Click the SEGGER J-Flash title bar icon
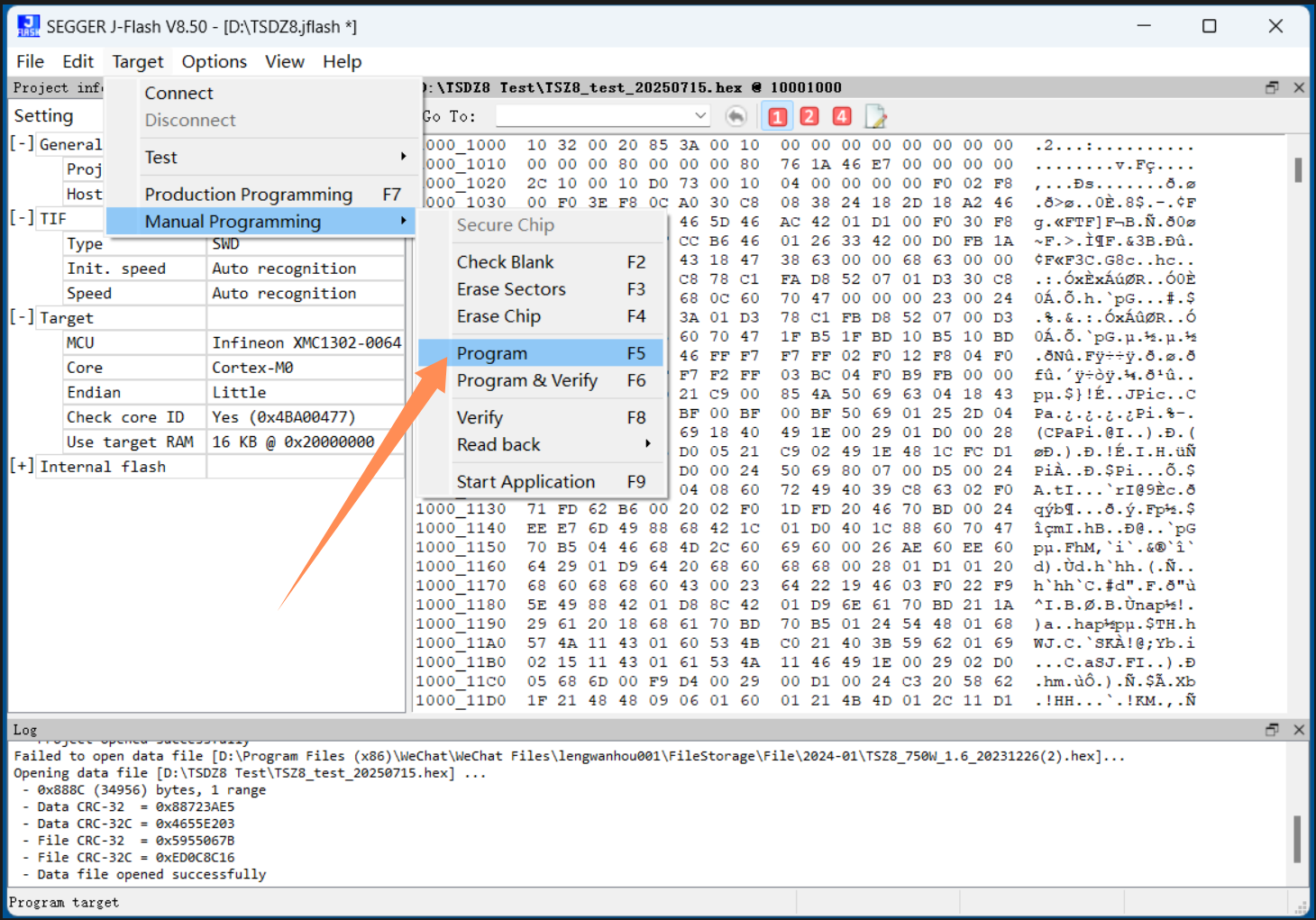Screen dimensions: 1316x920 [29, 26]
